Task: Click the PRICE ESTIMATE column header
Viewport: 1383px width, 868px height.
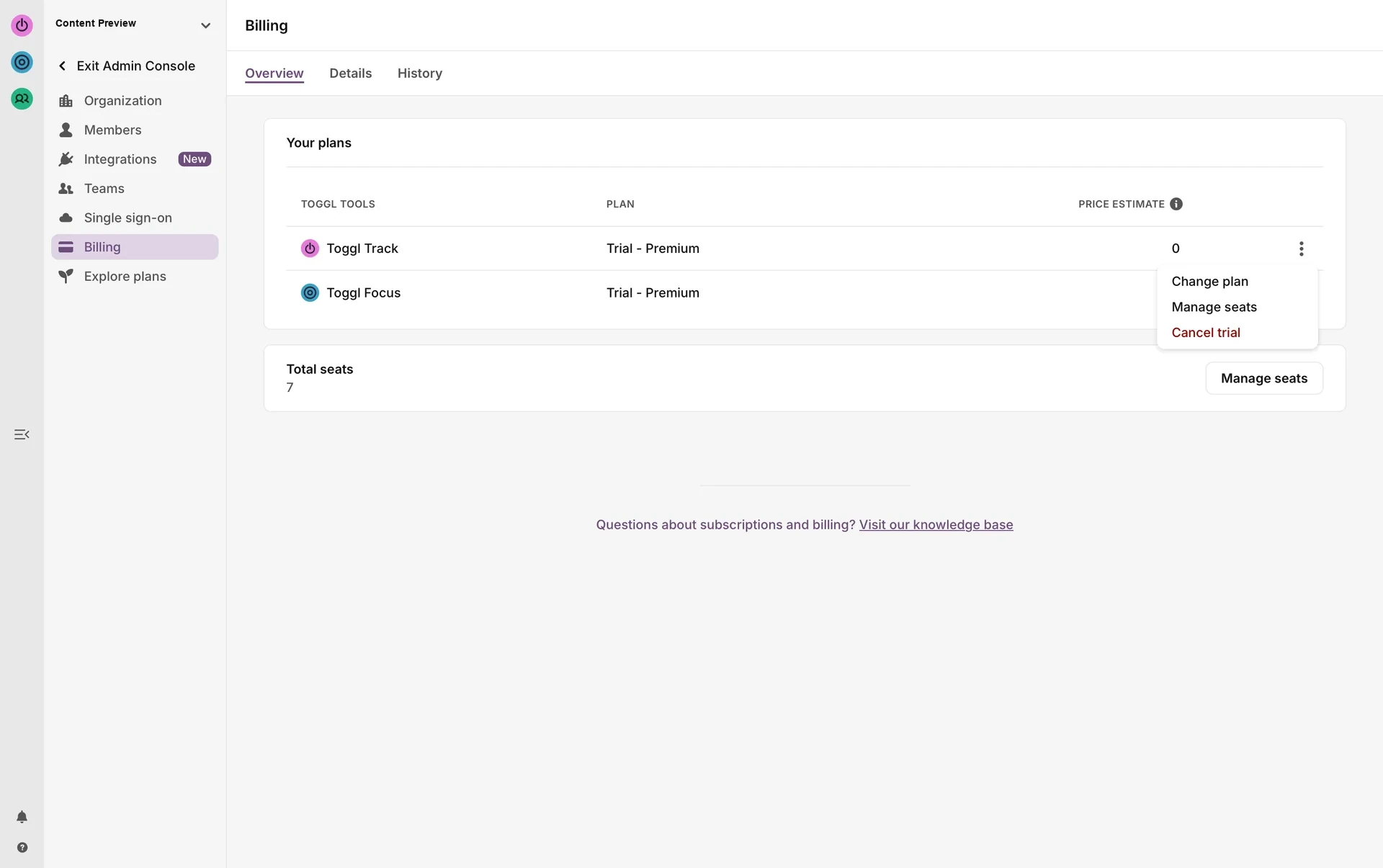Action: 1122,204
